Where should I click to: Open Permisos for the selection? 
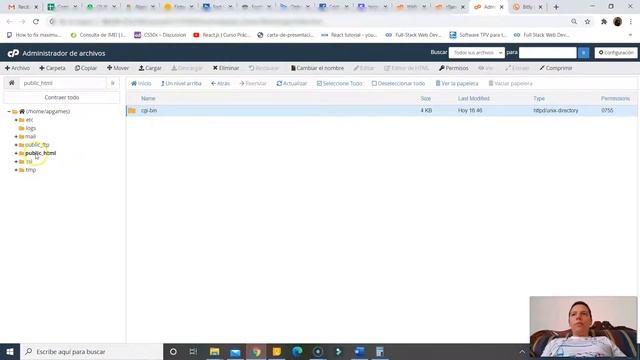coord(453,68)
